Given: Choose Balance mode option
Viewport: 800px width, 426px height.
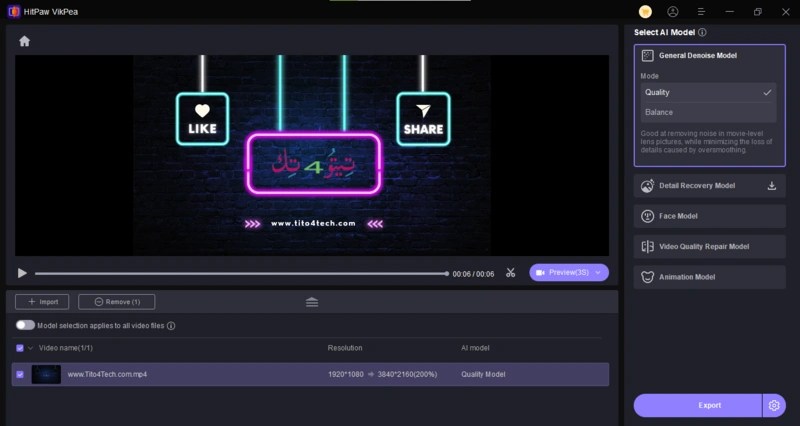Looking at the screenshot, I should pyautogui.click(x=709, y=112).
